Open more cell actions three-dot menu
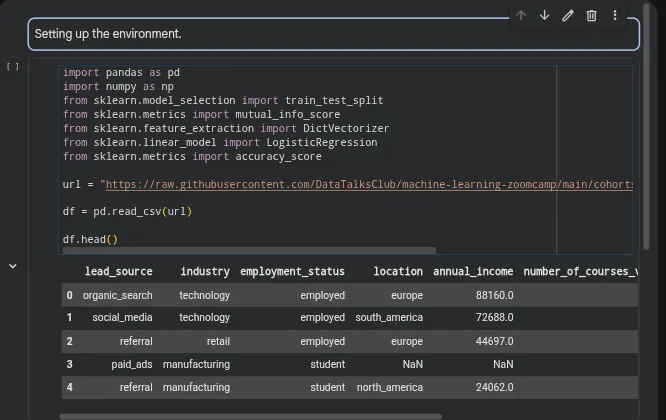The image size is (666, 420). 615,16
